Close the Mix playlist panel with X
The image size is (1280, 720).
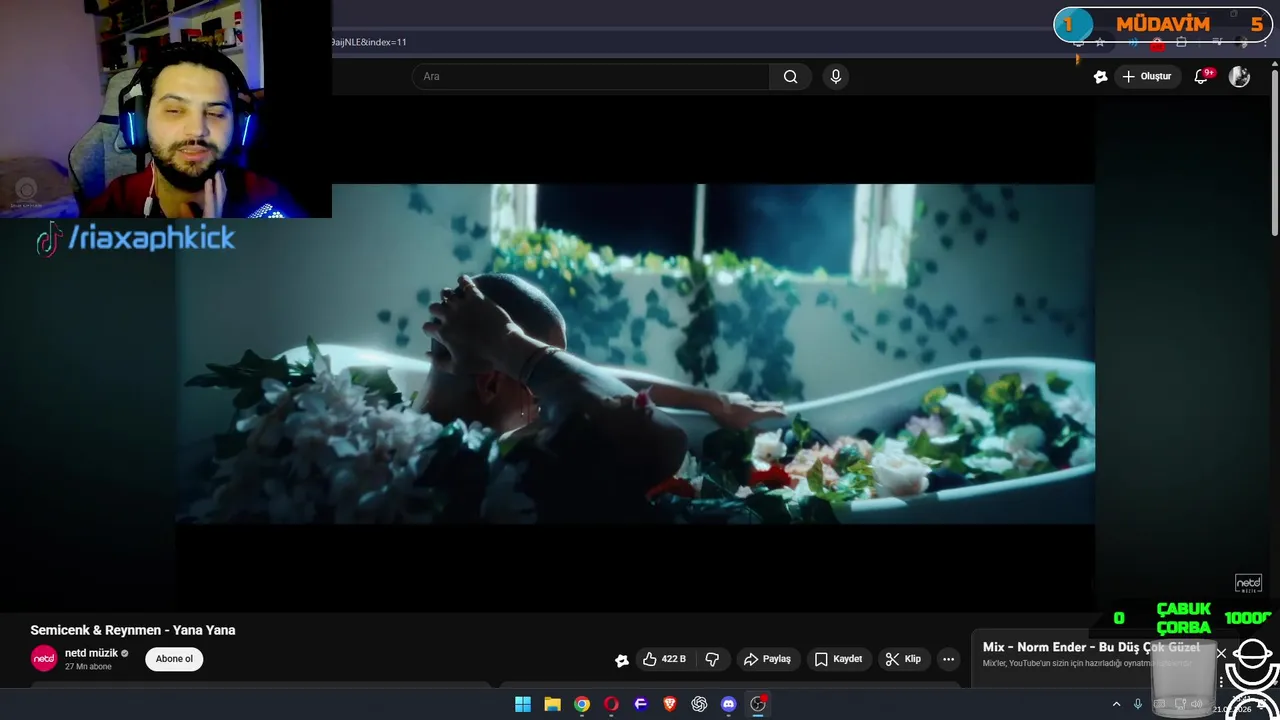click(x=1221, y=653)
